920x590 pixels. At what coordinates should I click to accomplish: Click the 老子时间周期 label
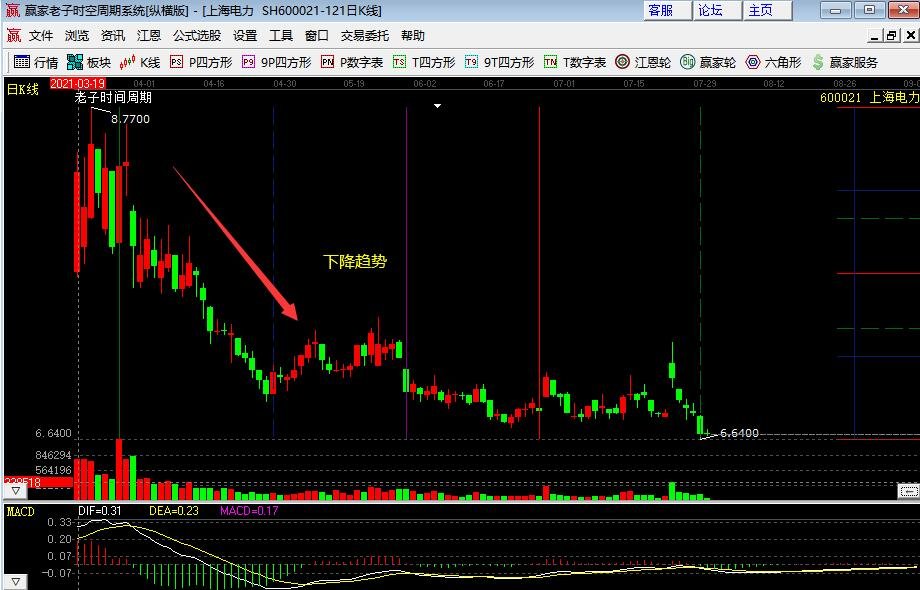113,97
